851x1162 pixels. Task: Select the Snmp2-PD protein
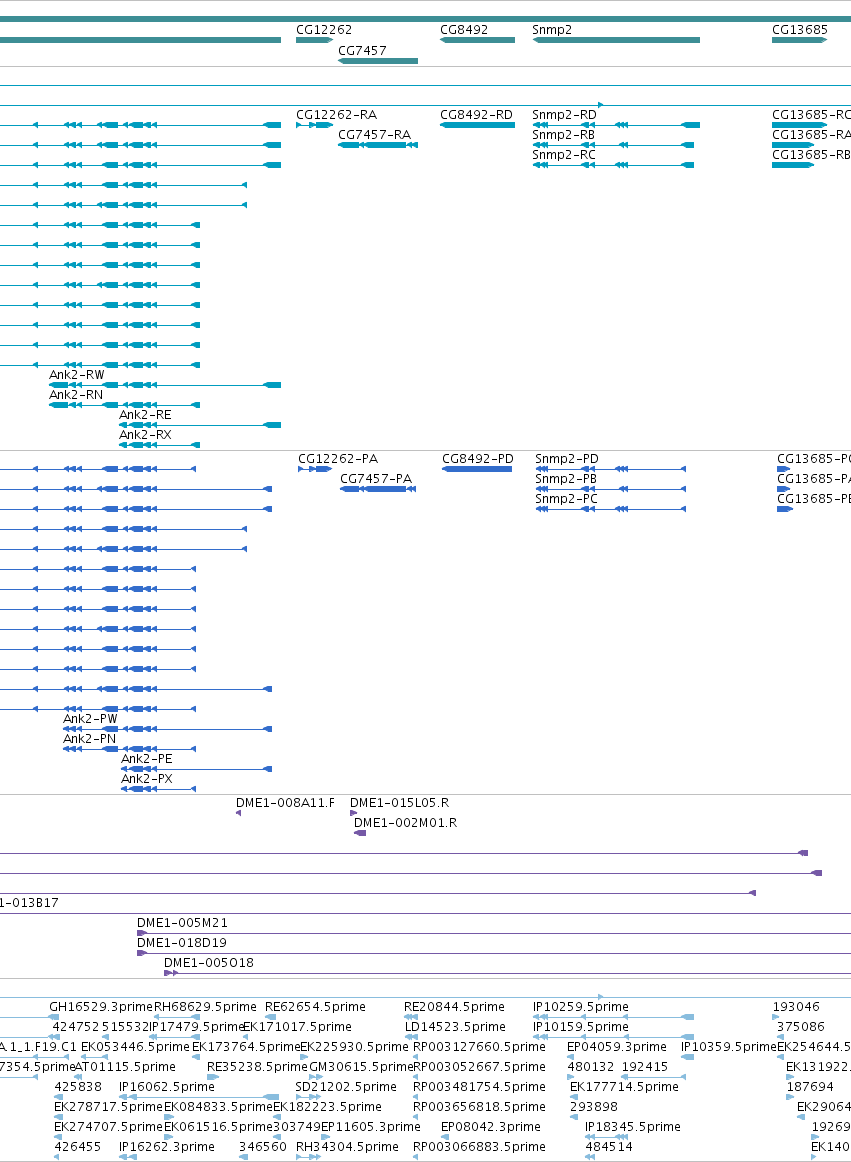pos(610,469)
